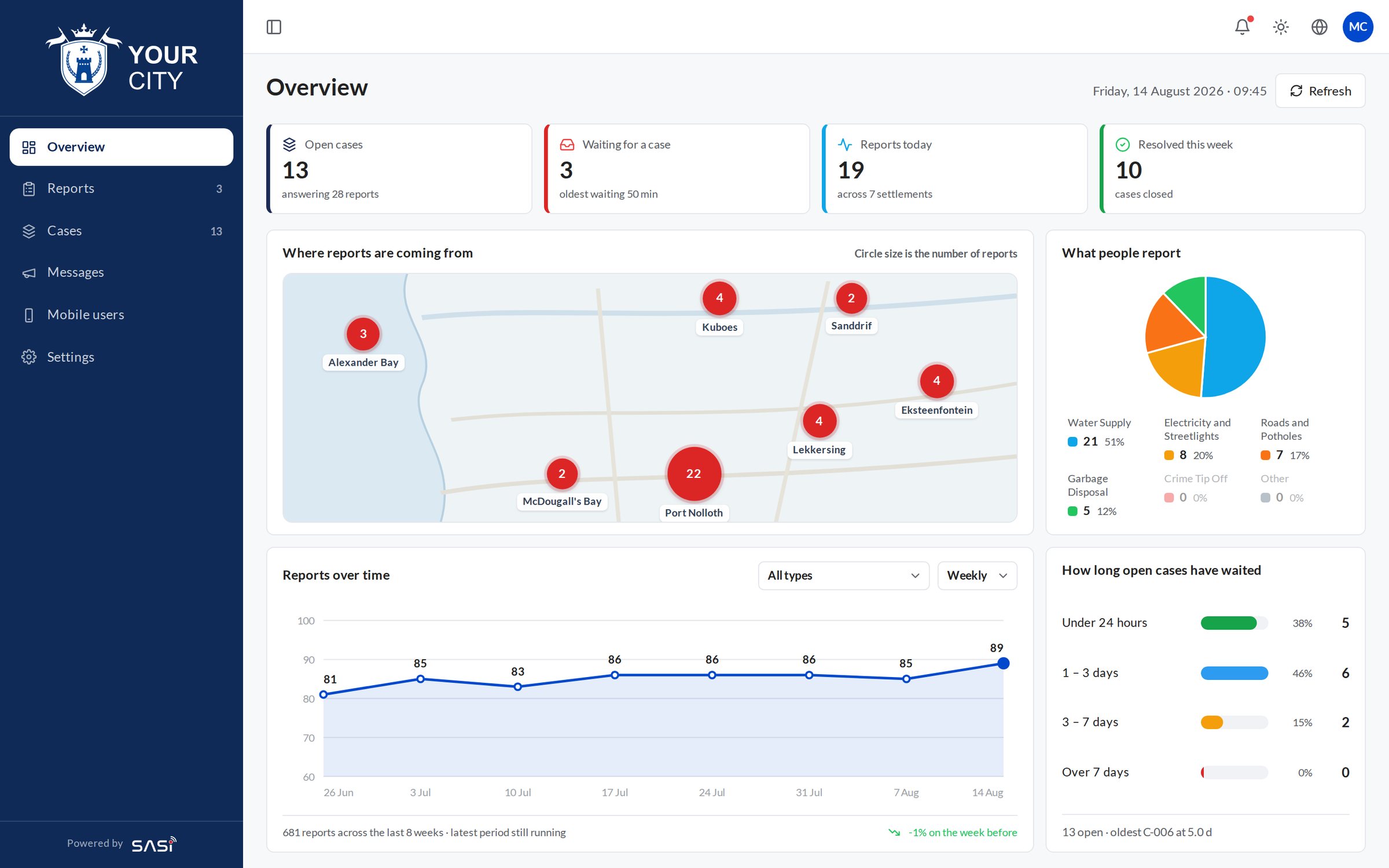The height and width of the screenshot is (868, 1389).
Task: Open the MC user avatar
Action: [x=1358, y=27]
